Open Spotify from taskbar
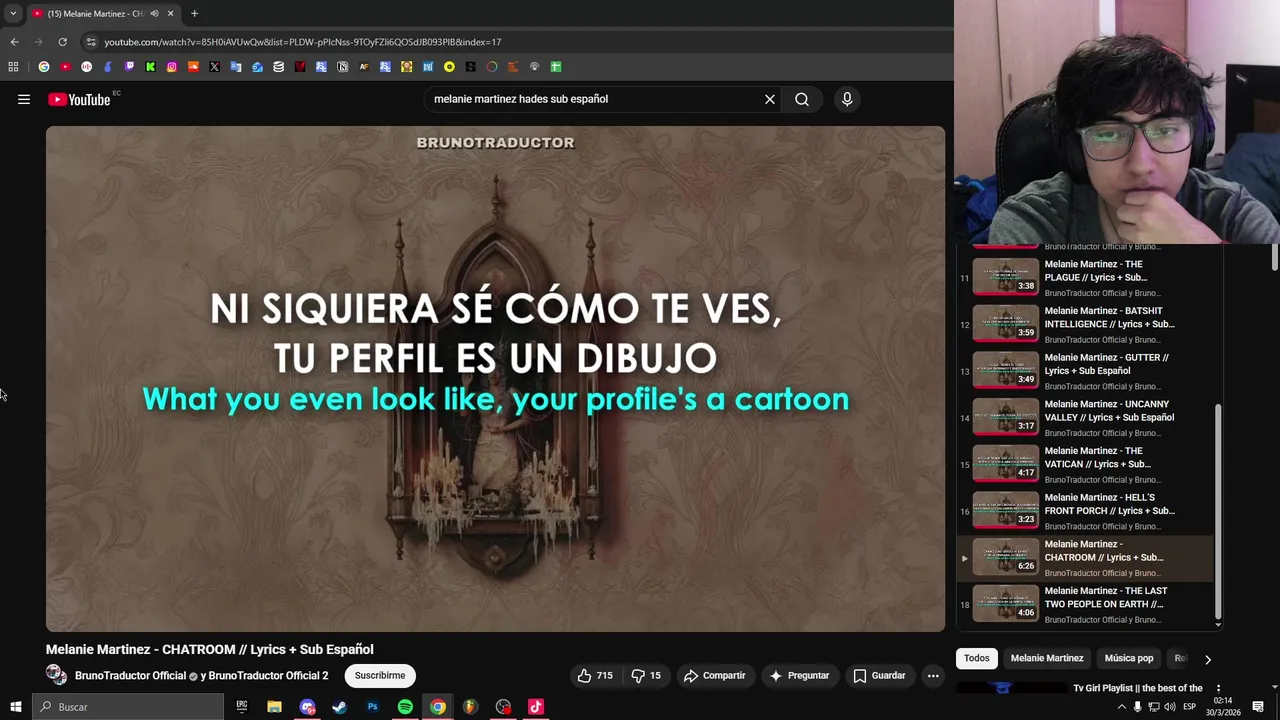The image size is (1280, 720). [405, 707]
